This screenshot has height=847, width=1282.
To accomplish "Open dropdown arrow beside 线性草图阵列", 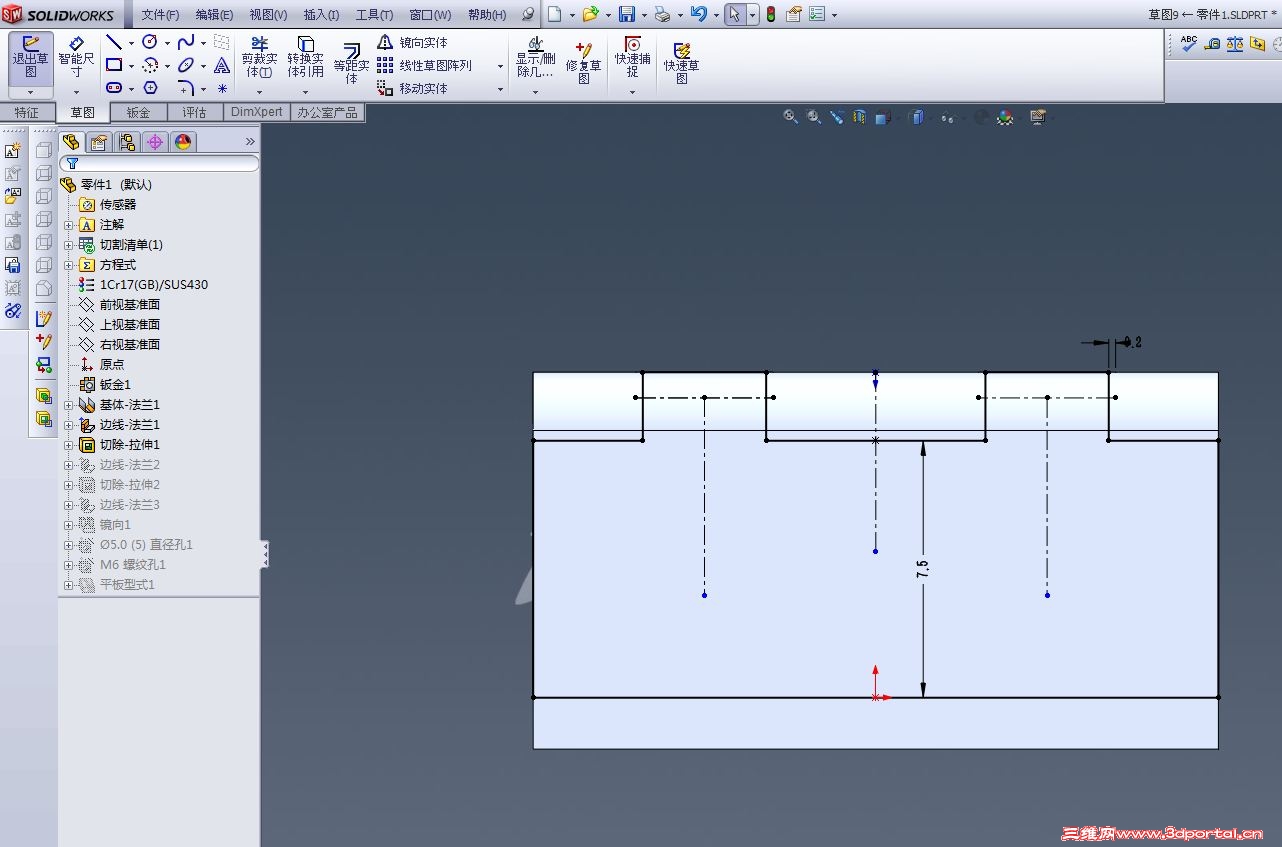I will tap(501, 66).
